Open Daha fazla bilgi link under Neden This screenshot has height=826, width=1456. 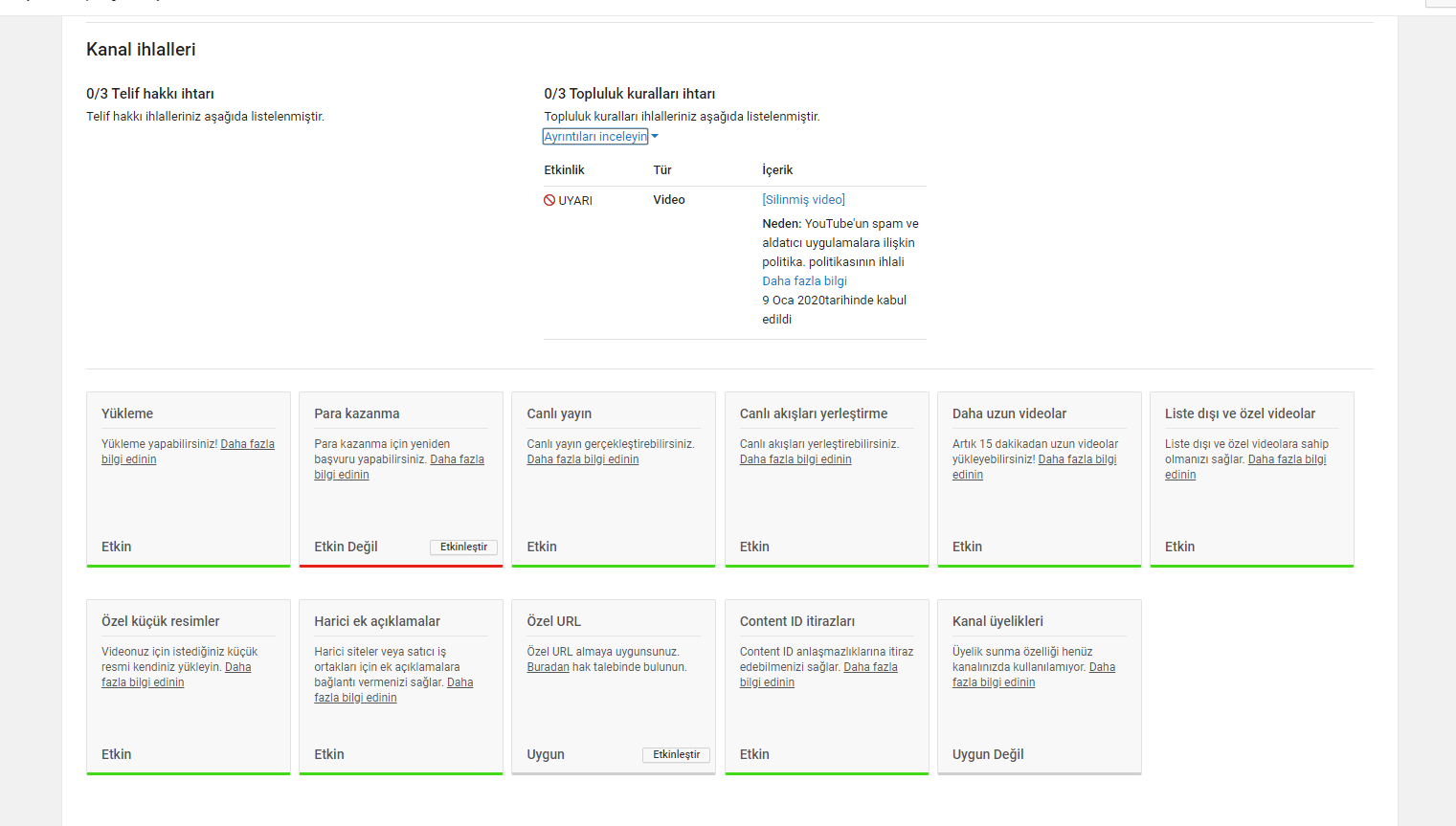804,281
